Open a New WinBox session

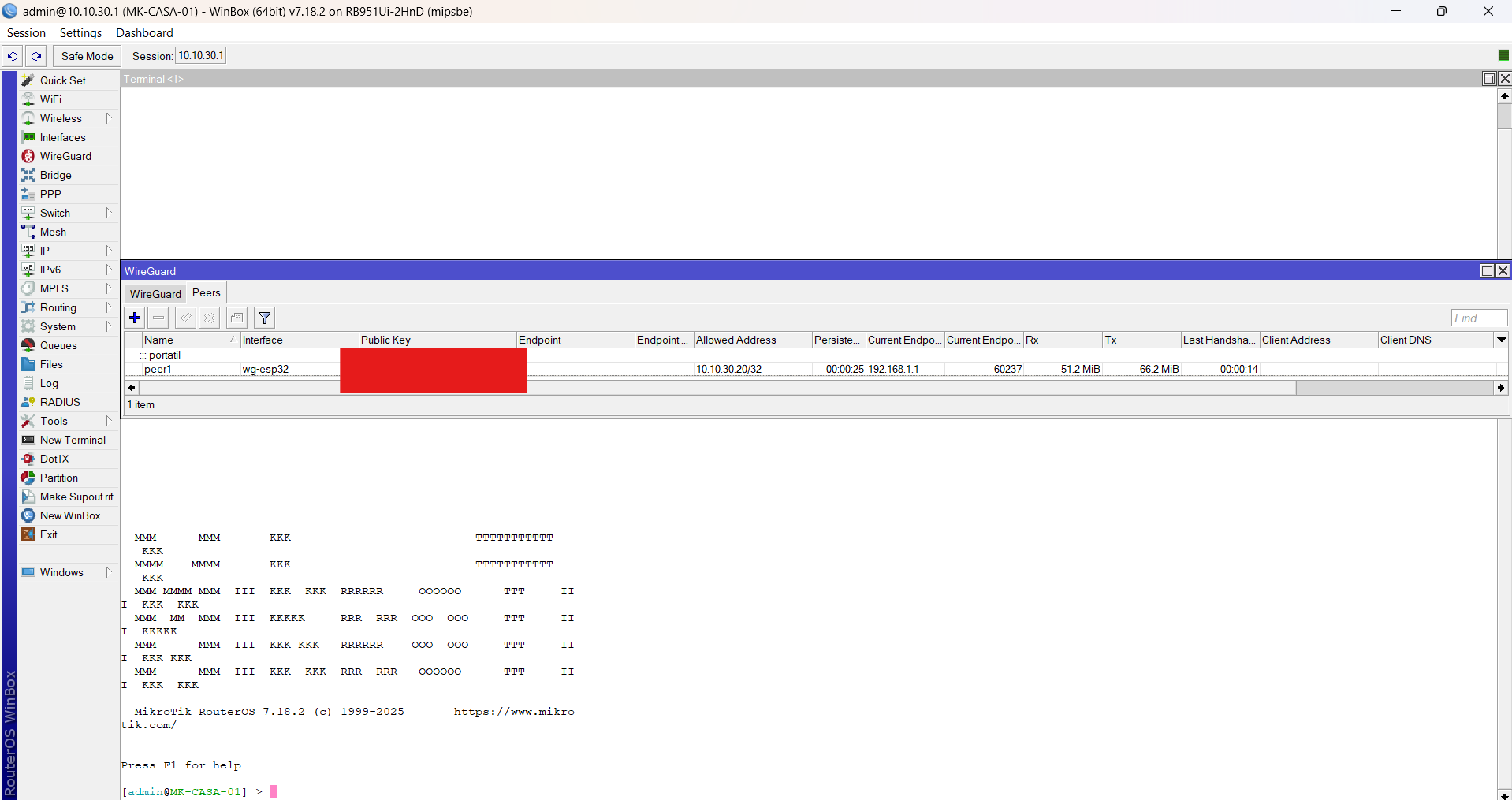click(69, 515)
